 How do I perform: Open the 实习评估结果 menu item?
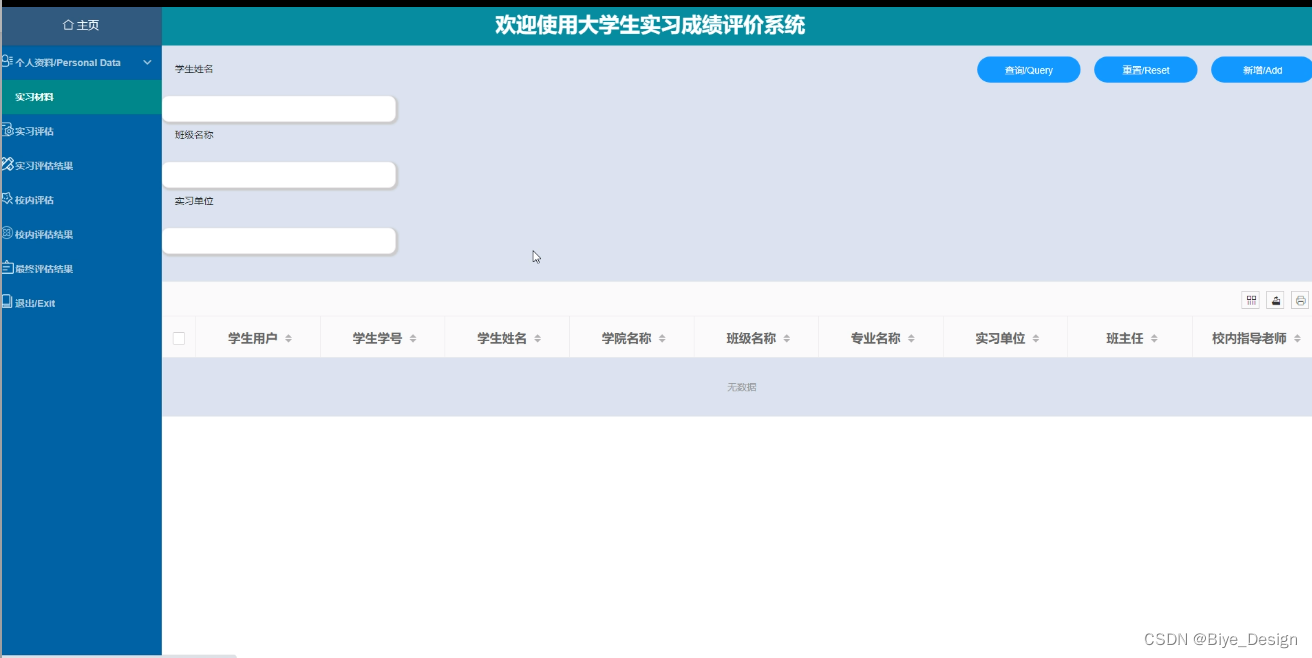pyautogui.click(x=81, y=165)
